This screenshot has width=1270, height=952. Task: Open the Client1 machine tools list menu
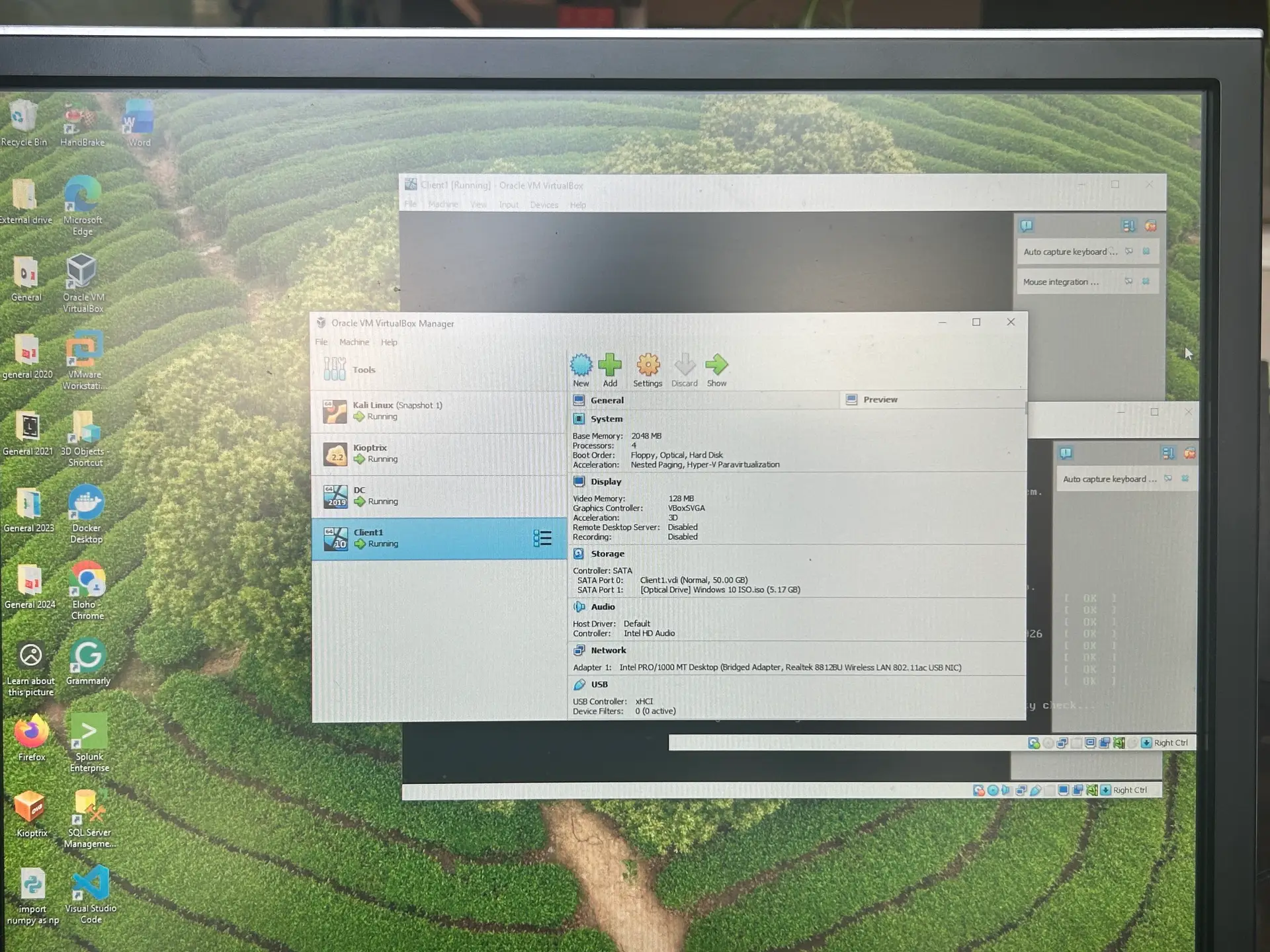pos(542,538)
